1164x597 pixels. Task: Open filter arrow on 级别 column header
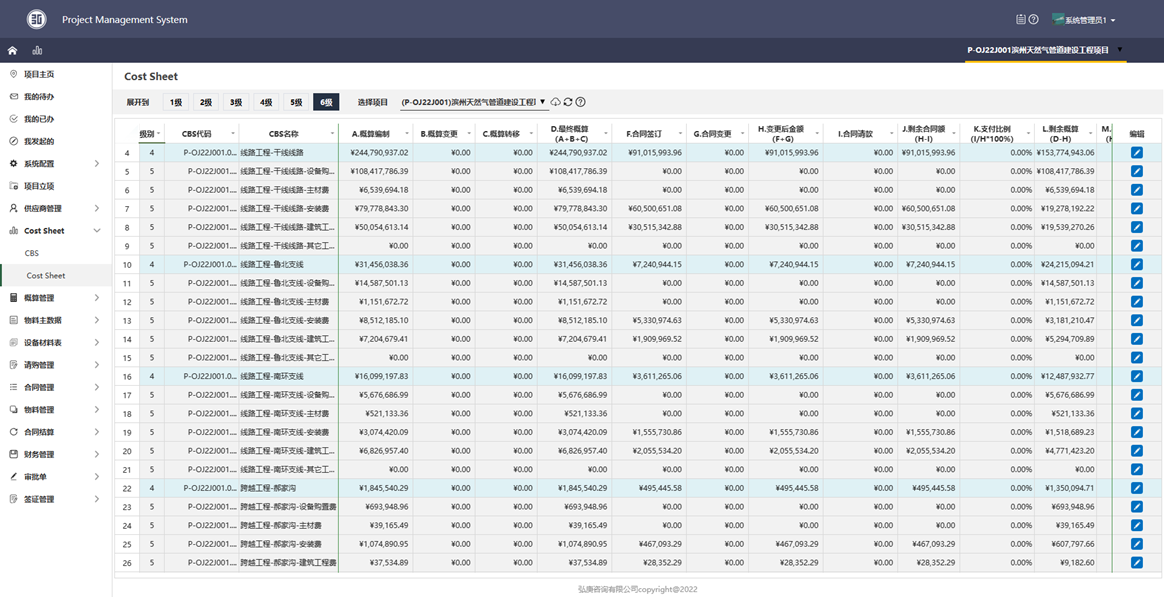pyautogui.click(x=159, y=134)
